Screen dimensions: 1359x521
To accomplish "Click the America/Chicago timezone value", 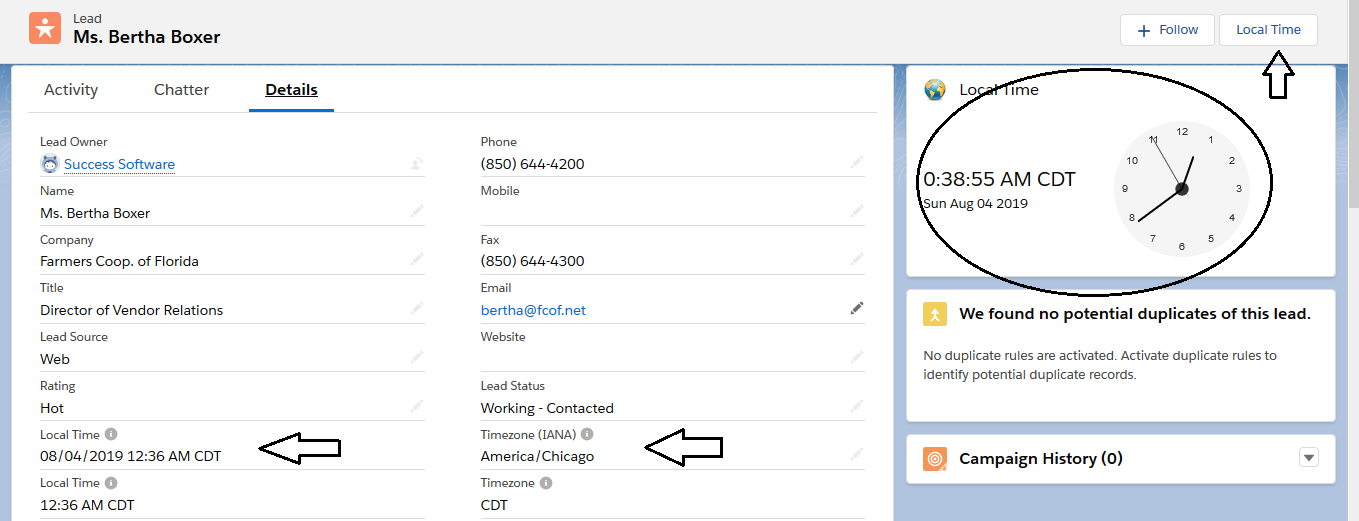I will coord(537,456).
